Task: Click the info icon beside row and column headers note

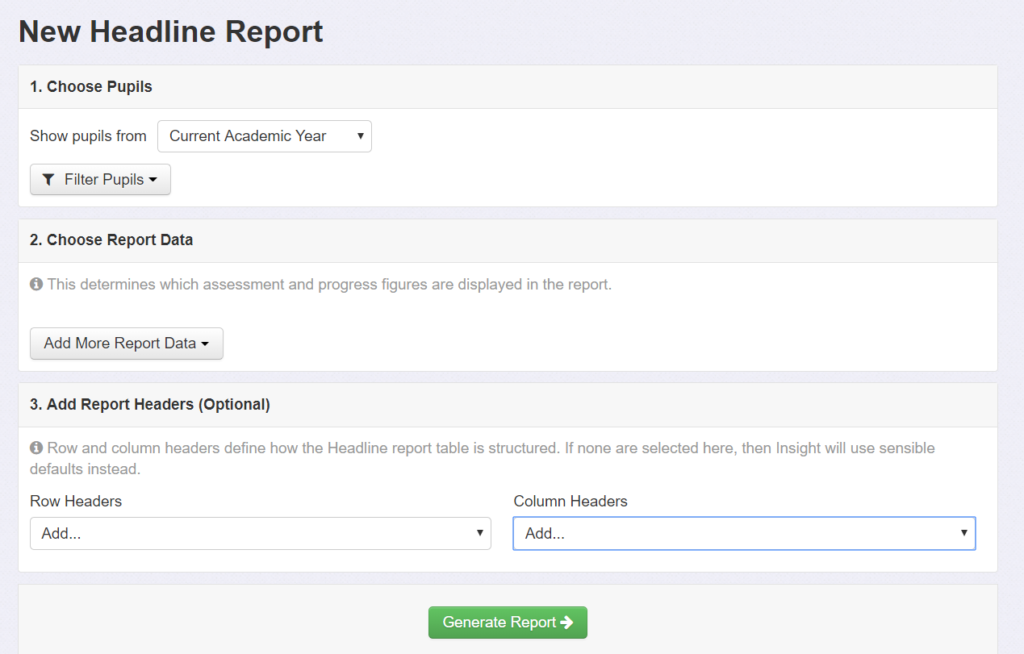Action: pyautogui.click(x=37, y=448)
